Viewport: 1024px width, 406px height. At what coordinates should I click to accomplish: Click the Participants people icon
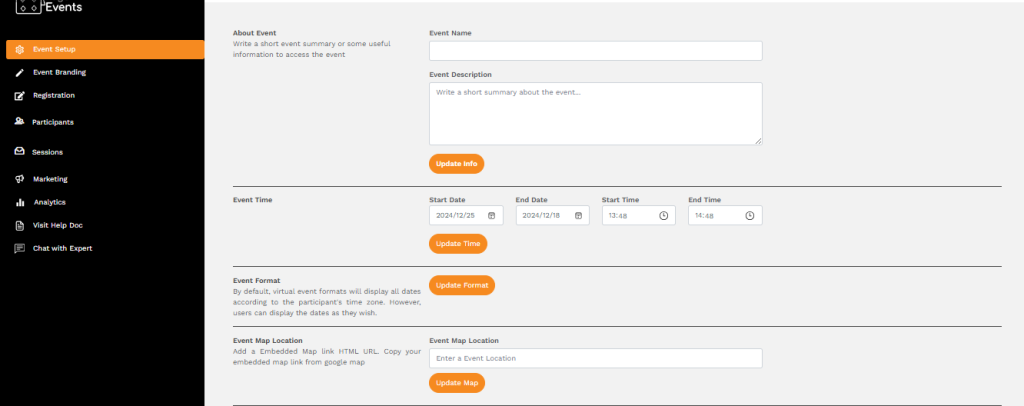click(x=20, y=122)
